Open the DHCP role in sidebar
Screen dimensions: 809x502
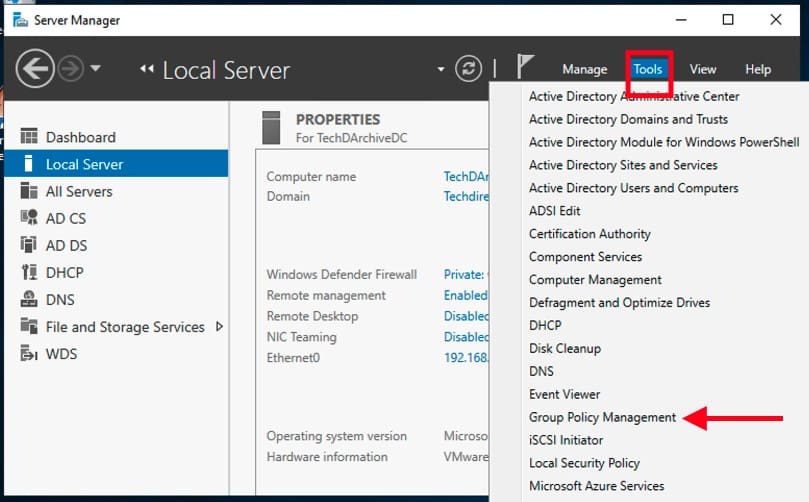[64, 272]
